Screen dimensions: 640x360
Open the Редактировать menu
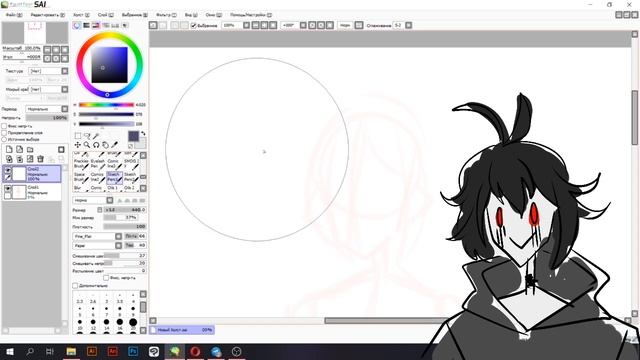[x=48, y=15]
